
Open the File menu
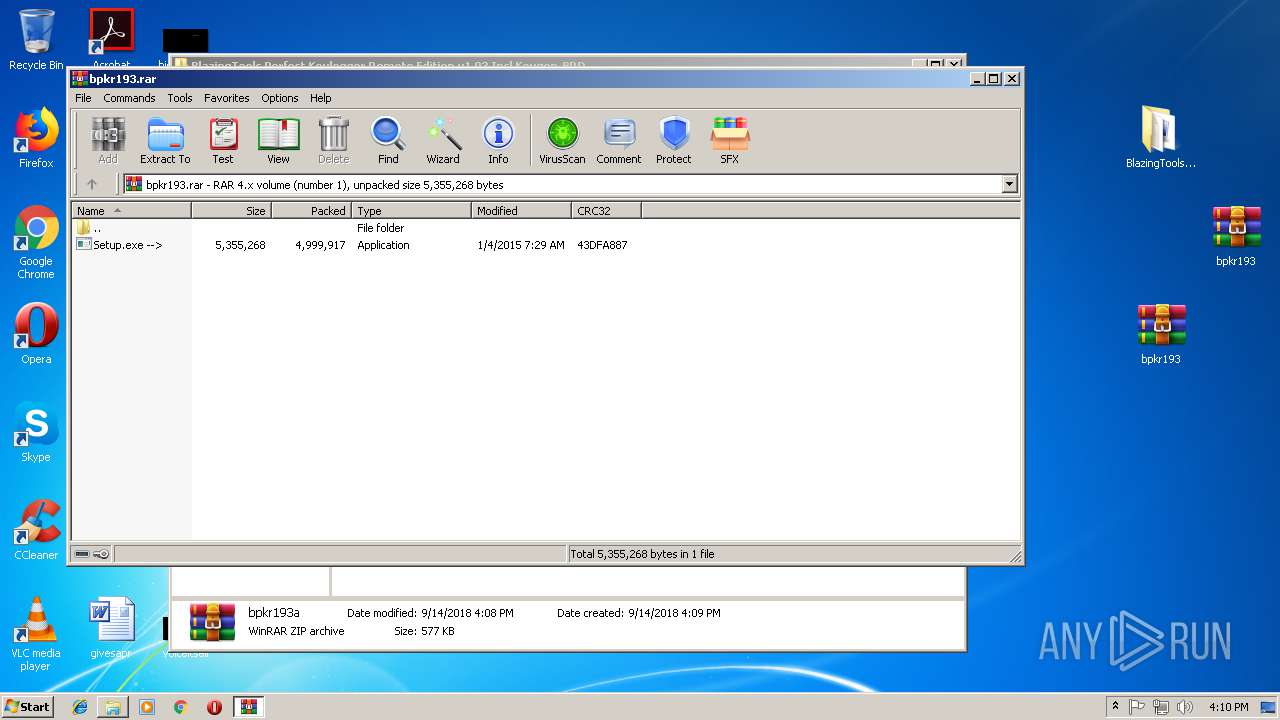coord(83,98)
